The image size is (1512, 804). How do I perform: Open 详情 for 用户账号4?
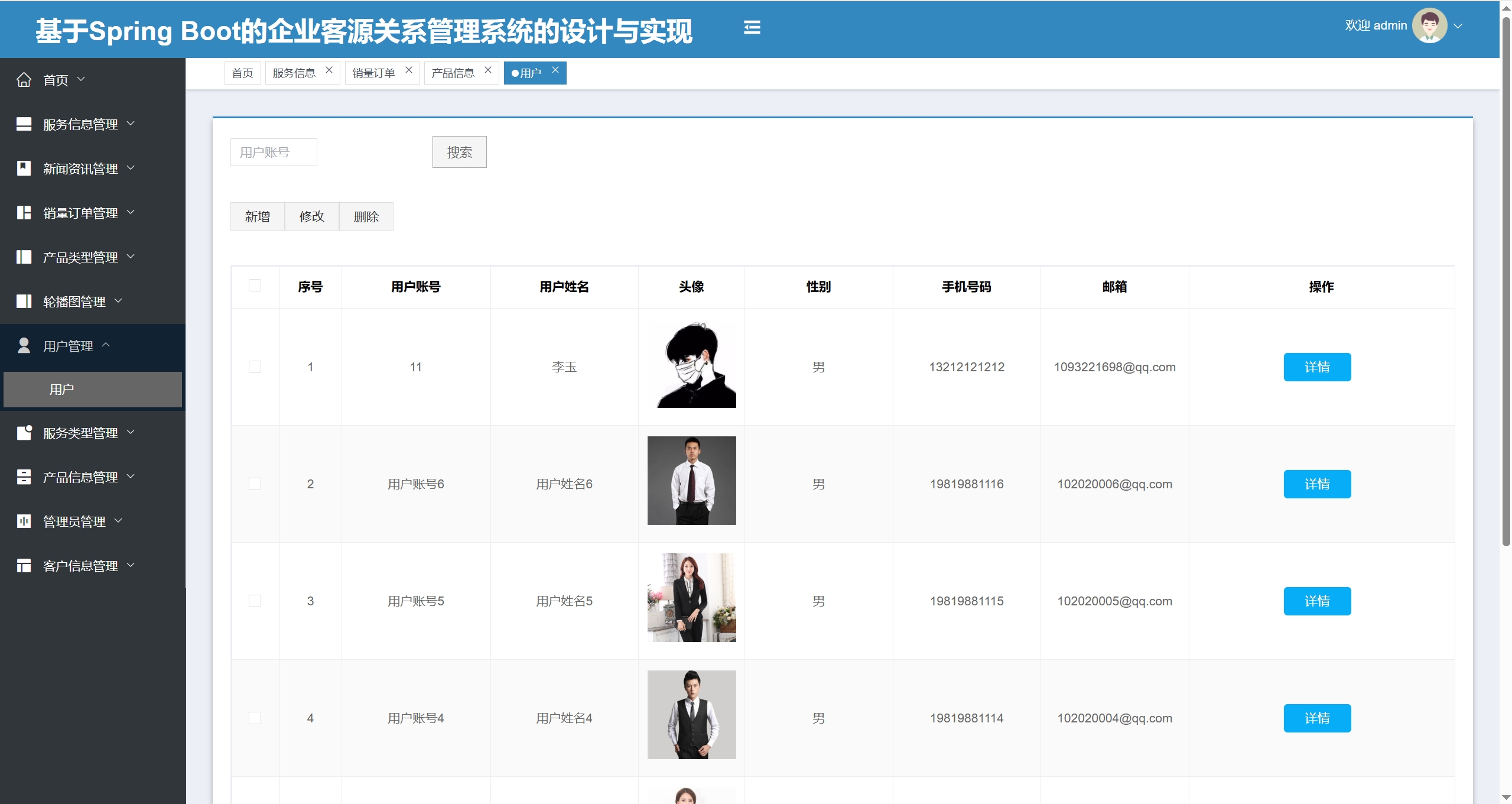tap(1317, 718)
